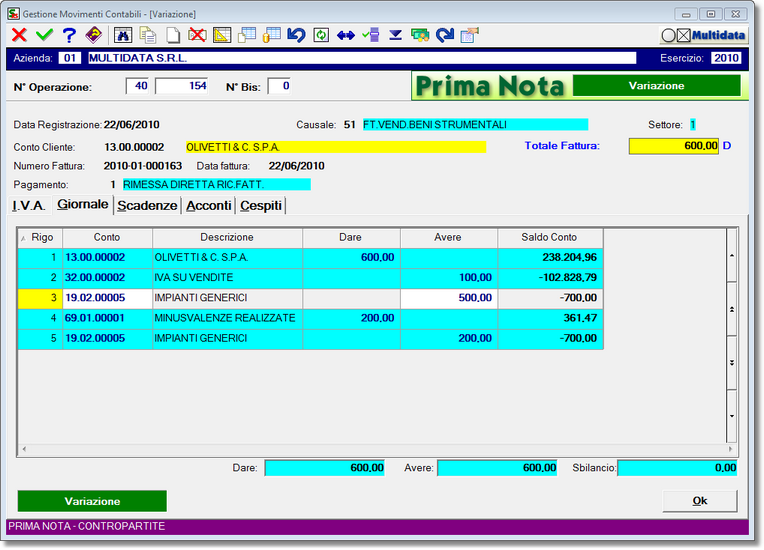Click the green refresh icon
764x550 pixels.
[321, 35]
